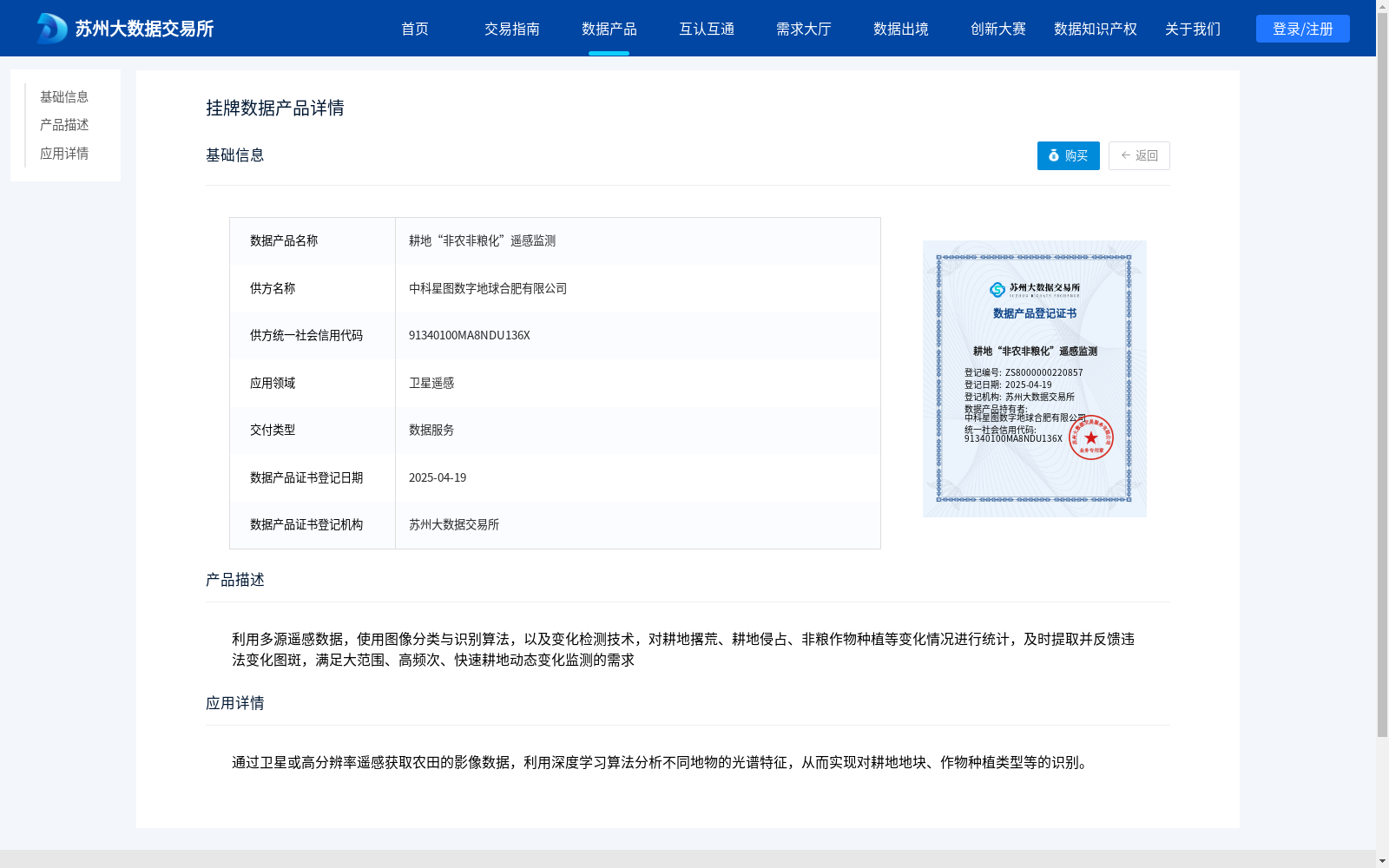Click the exchange logo on the certificate

click(1035, 289)
